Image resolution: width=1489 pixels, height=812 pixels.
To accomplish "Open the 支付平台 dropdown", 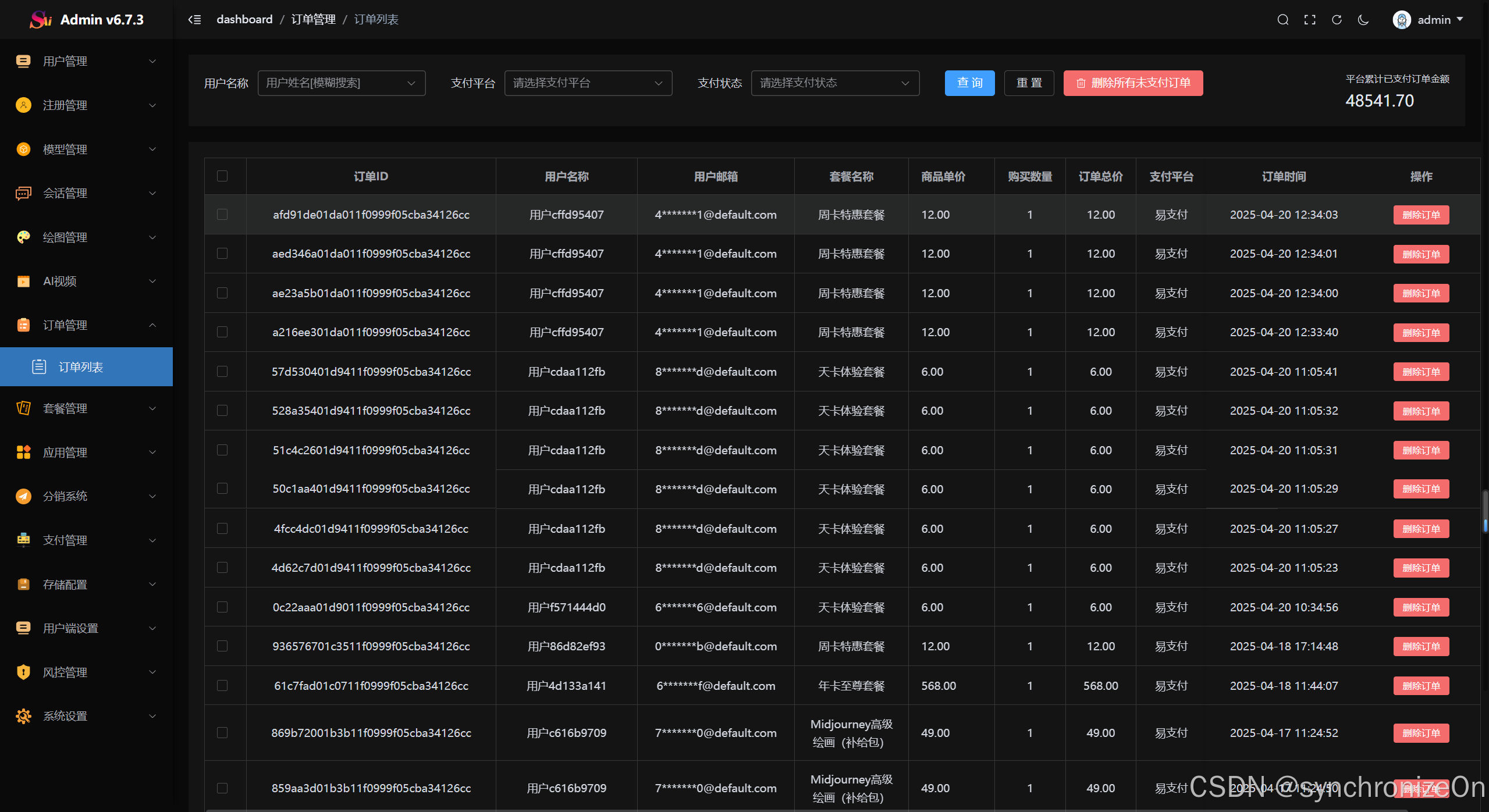I will (588, 83).
